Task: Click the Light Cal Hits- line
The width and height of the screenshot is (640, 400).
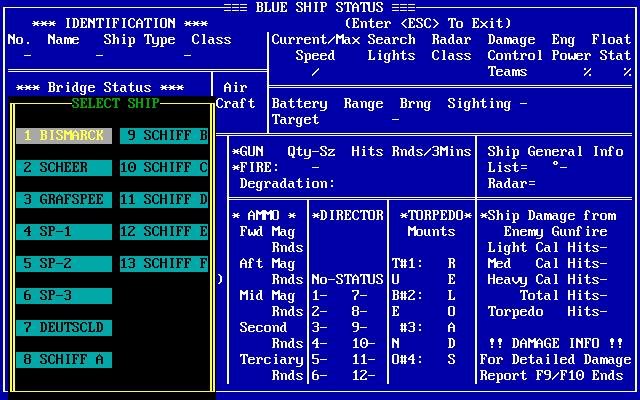Action: pos(547,248)
